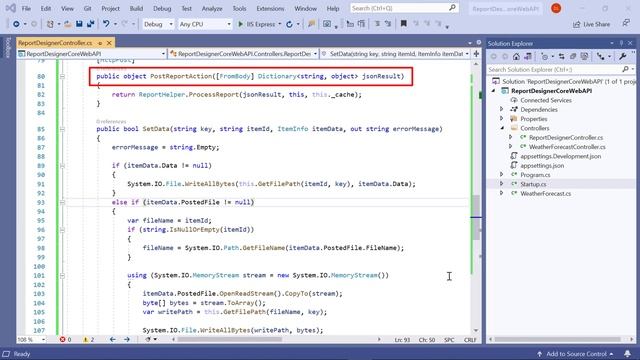Open the File menu

(x=26, y=9)
